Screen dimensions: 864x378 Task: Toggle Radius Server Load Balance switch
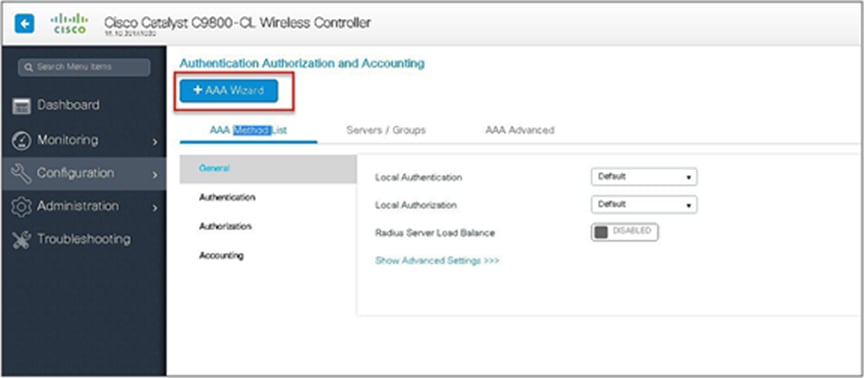tap(625, 232)
